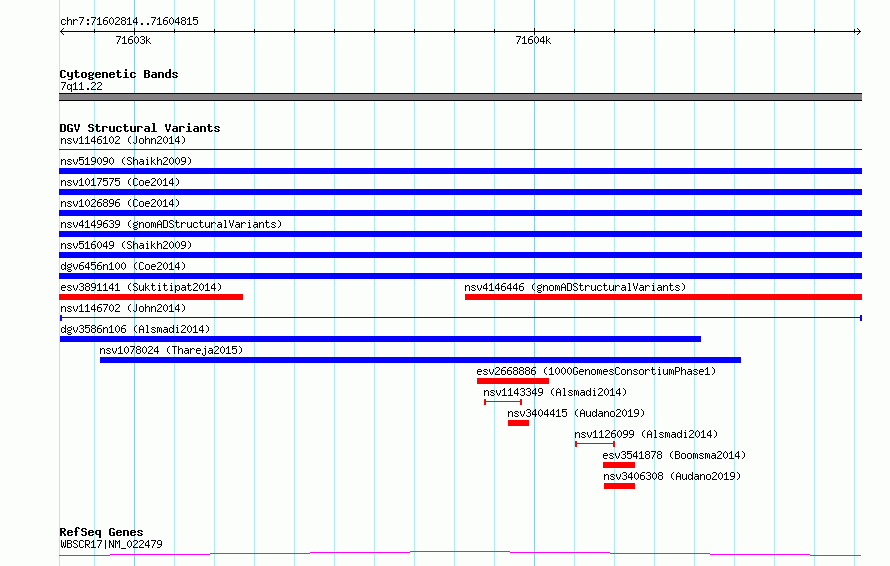The width and height of the screenshot is (890, 566).
Task: Open nsv3404415 (Audano2019) label
Action: (576, 413)
